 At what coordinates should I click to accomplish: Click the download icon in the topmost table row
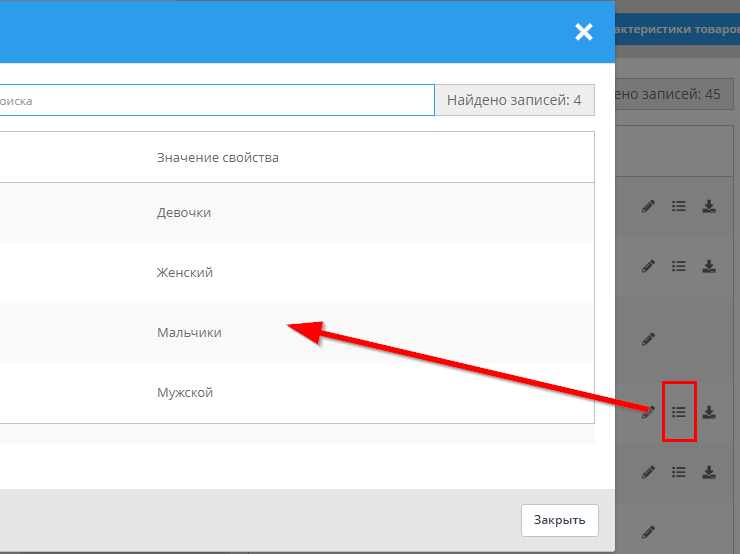pyautogui.click(x=709, y=206)
